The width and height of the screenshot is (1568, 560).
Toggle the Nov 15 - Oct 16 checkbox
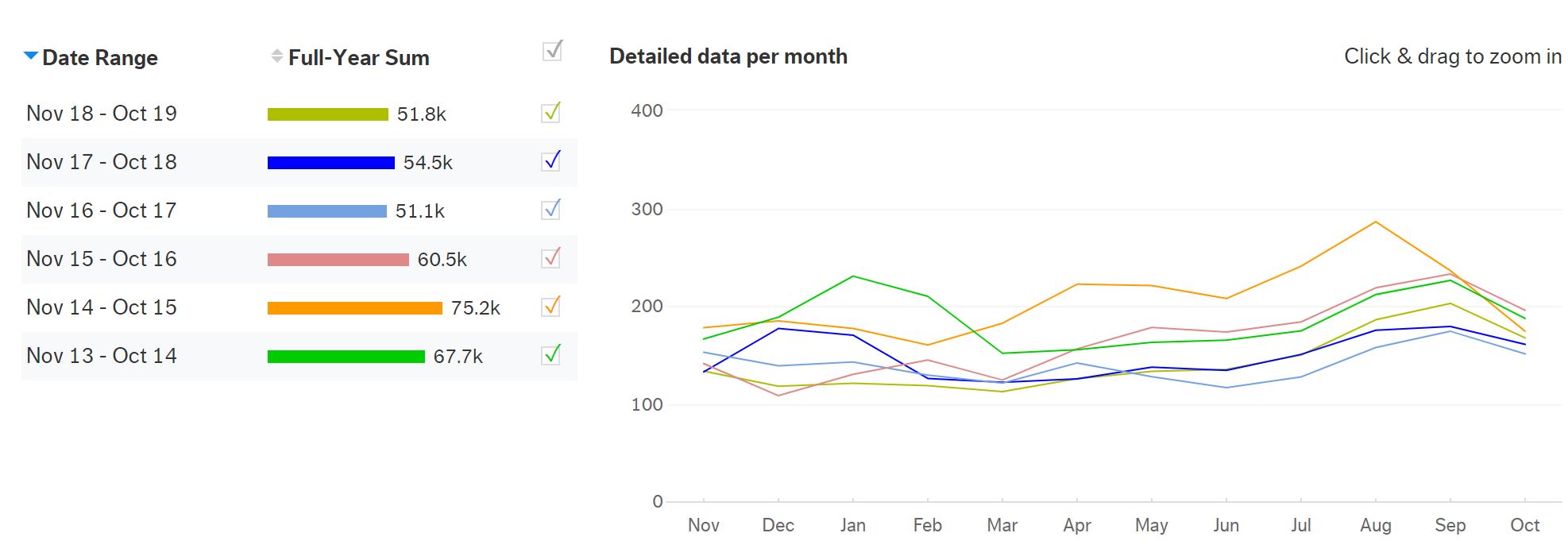pyautogui.click(x=551, y=257)
